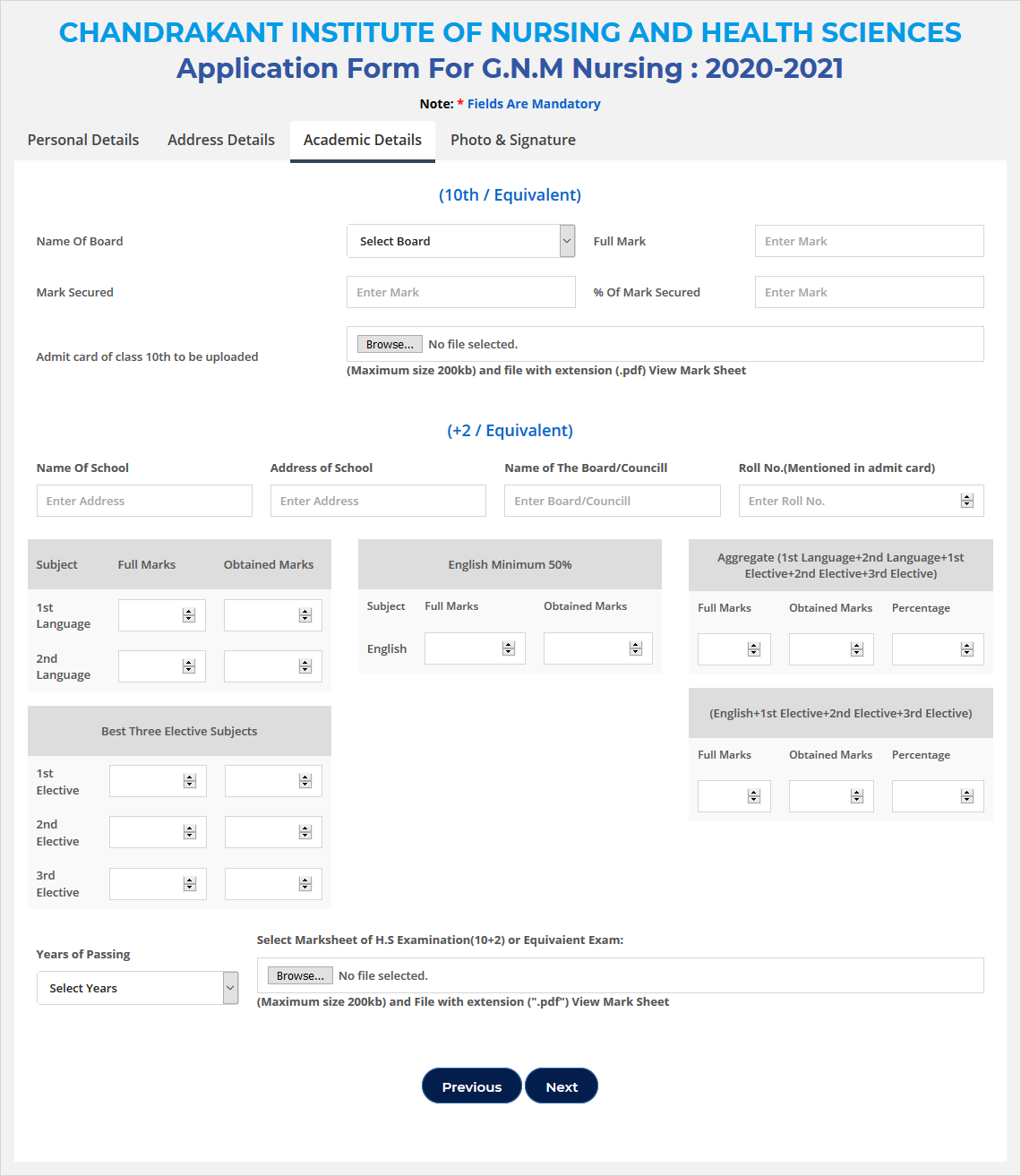Browse for the H.S Examination marksheet file
The width and height of the screenshot is (1021, 1176).
point(300,975)
